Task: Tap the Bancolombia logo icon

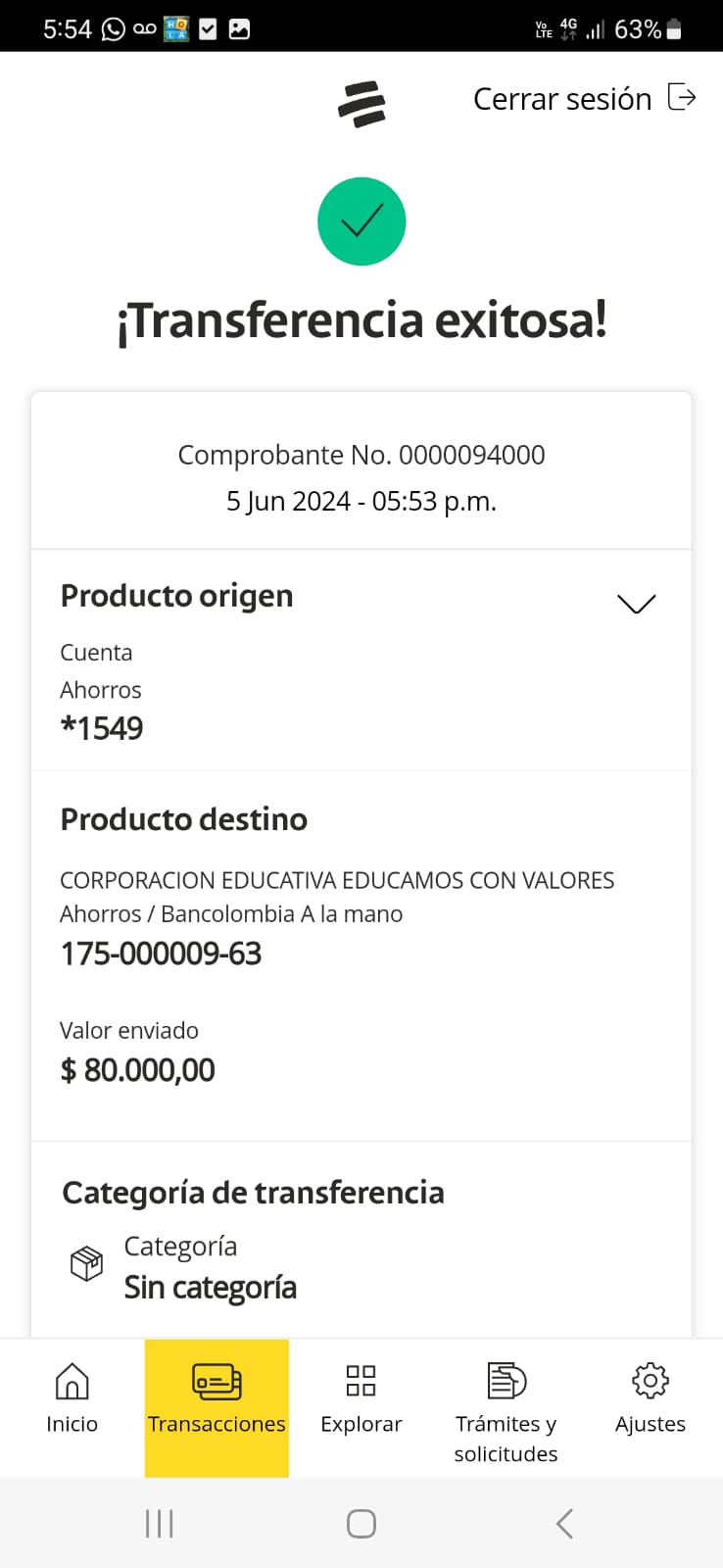Action: coord(361,103)
